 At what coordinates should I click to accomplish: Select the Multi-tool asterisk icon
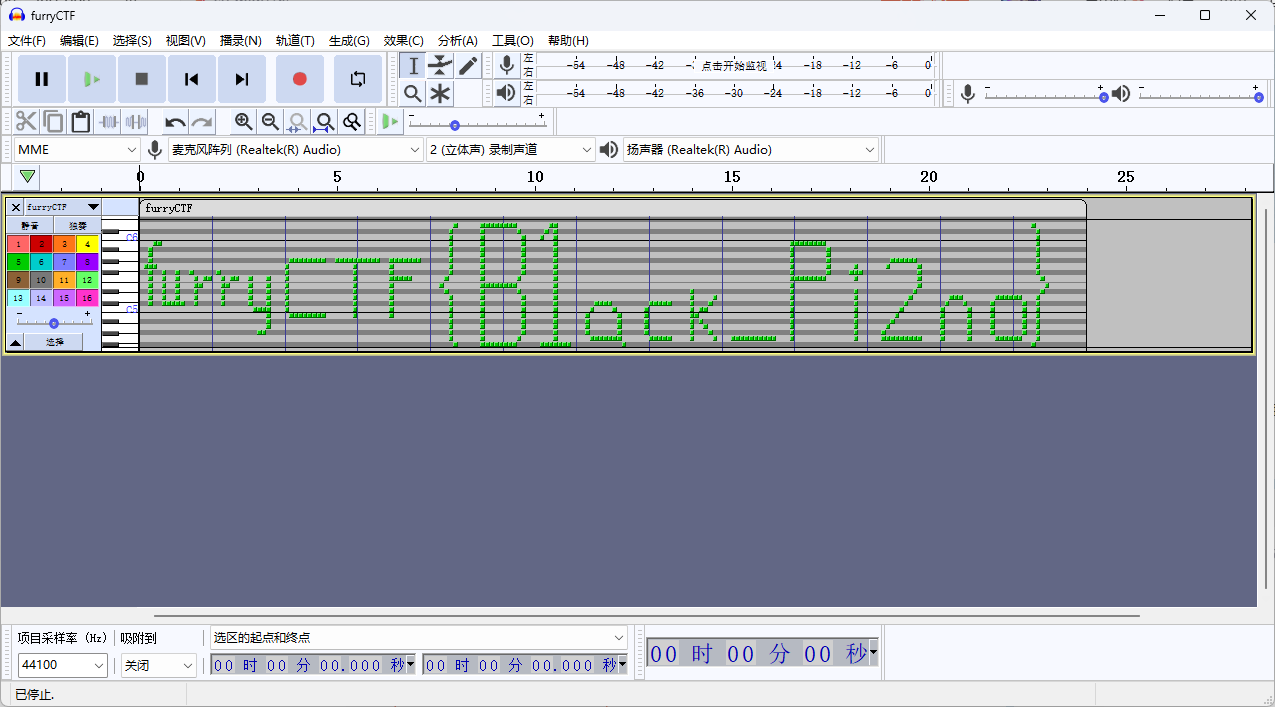[x=440, y=94]
